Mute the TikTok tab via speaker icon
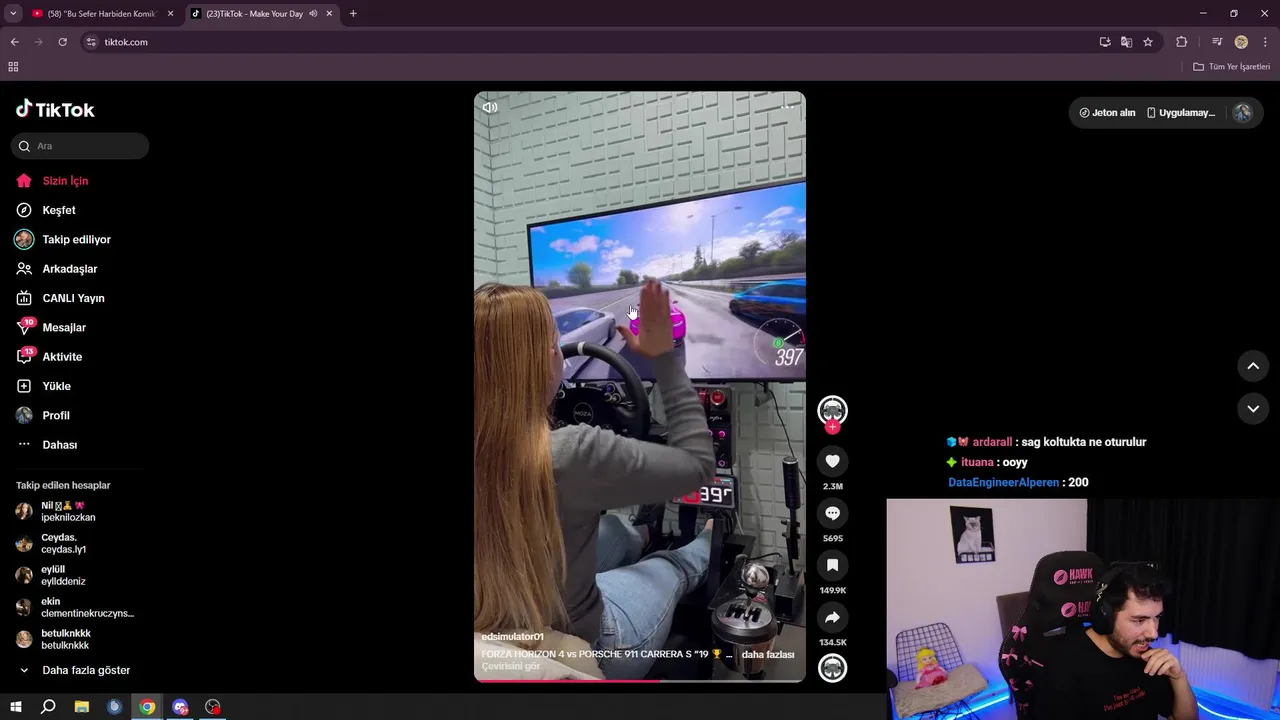The image size is (1280, 720). coord(314,14)
